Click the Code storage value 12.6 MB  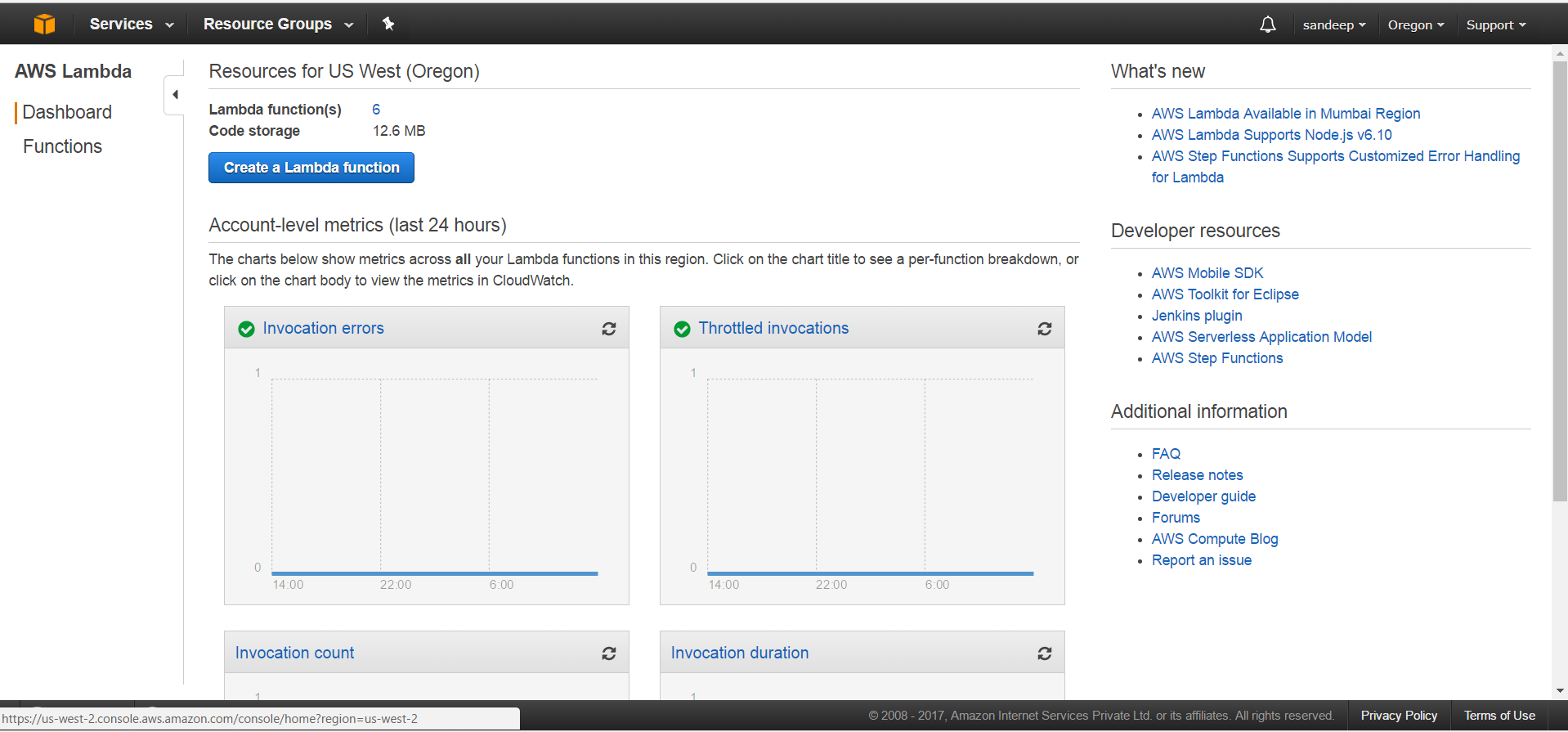tap(399, 131)
